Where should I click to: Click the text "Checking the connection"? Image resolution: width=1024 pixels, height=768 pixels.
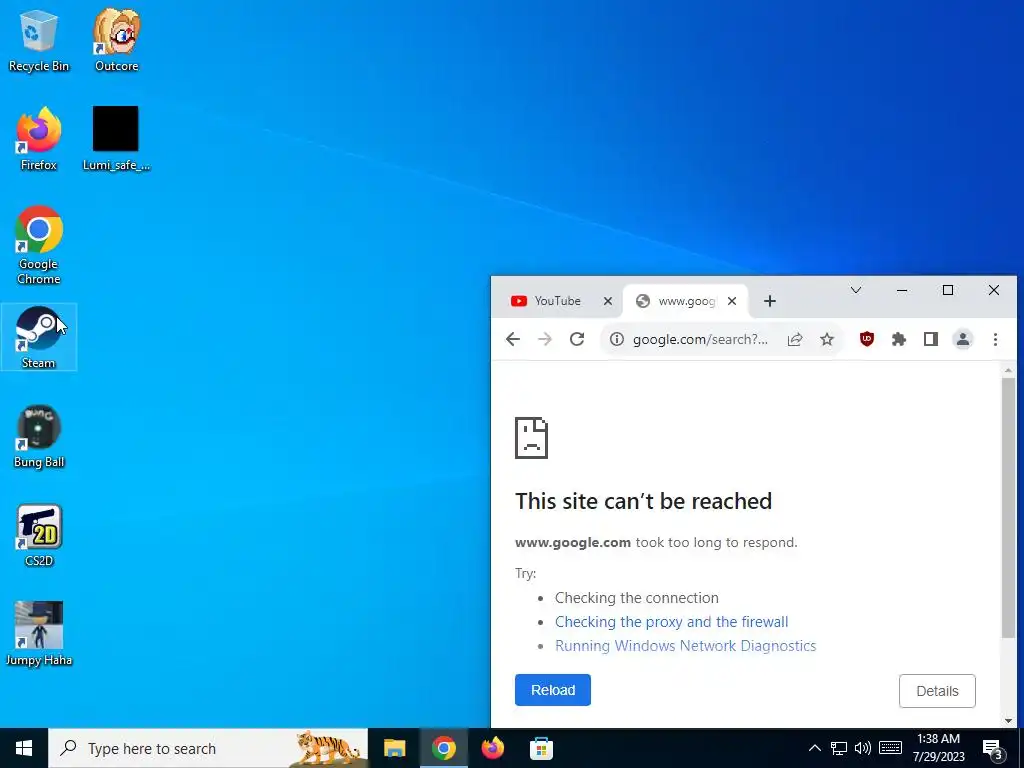[637, 598]
